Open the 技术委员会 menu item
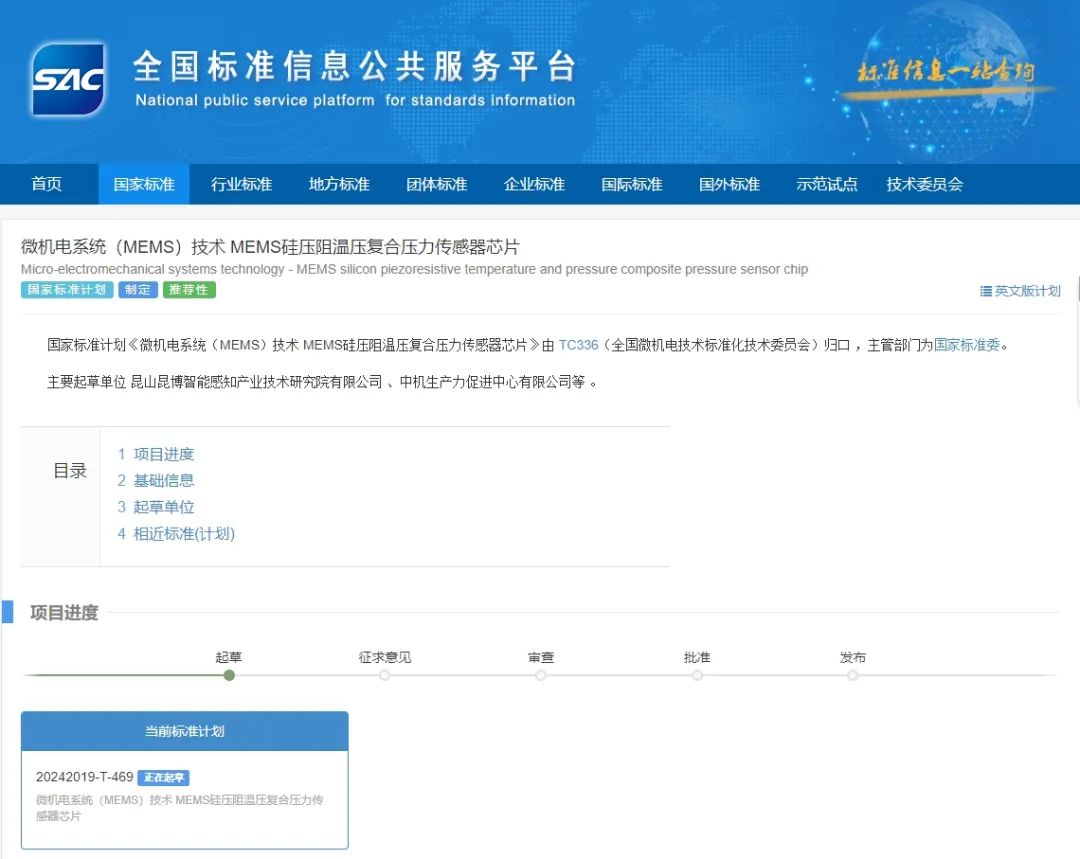Viewport: 1080px width, 859px height. click(x=924, y=184)
